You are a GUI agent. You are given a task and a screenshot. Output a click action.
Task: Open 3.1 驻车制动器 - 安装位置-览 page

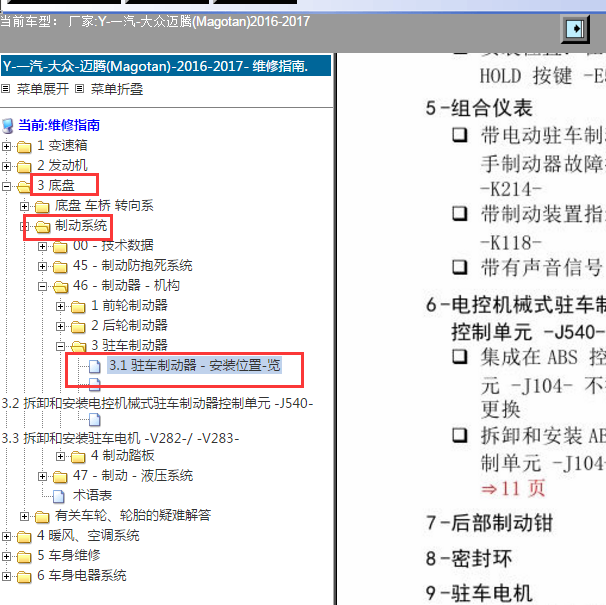[194, 365]
